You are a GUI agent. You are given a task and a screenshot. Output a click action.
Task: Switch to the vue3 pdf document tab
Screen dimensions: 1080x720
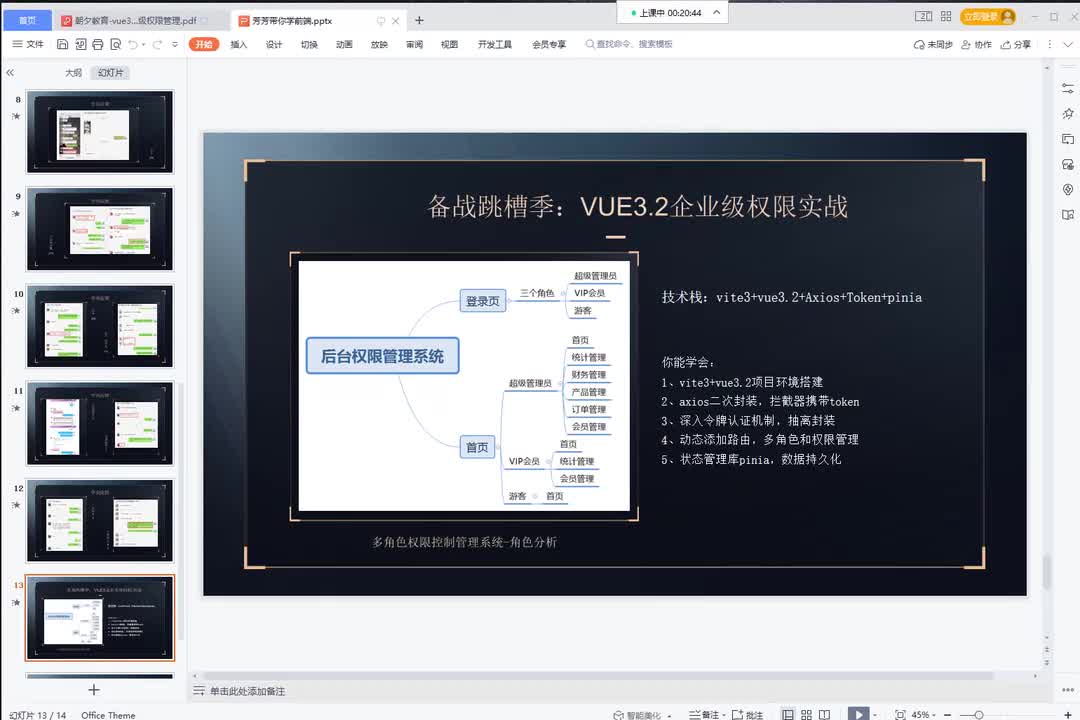coord(136,21)
